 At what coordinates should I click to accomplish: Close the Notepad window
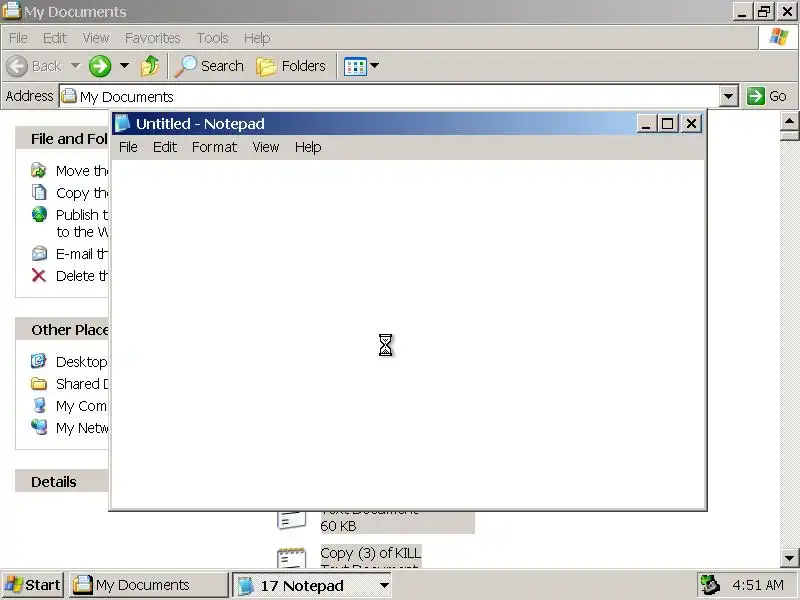(691, 124)
